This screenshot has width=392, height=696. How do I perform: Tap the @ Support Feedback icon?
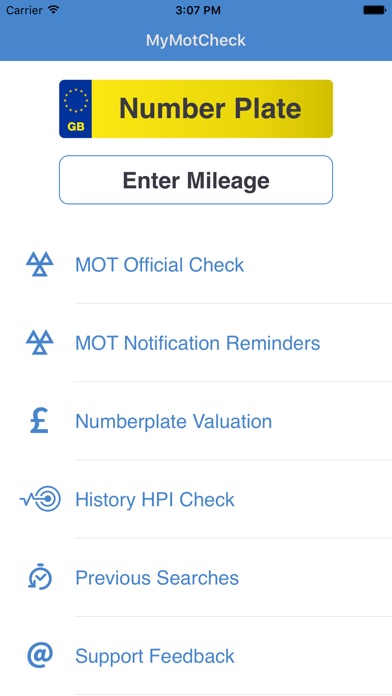pyautogui.click(x=40, y=655)
